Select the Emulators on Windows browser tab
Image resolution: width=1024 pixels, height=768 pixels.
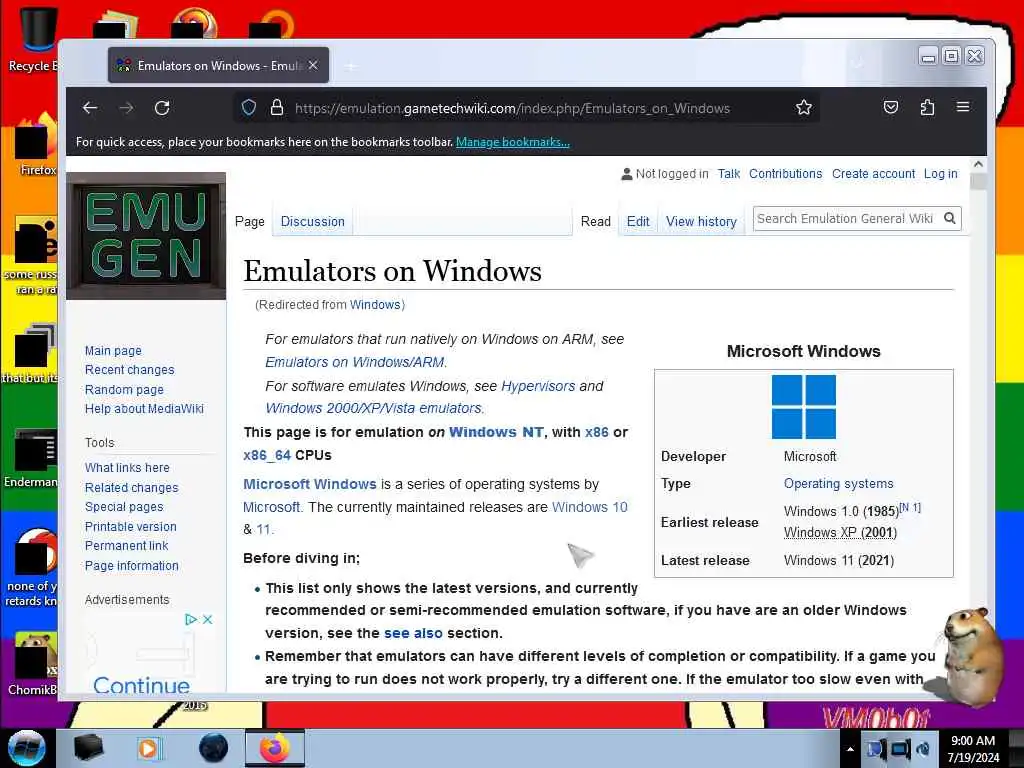tap(218, 65)
